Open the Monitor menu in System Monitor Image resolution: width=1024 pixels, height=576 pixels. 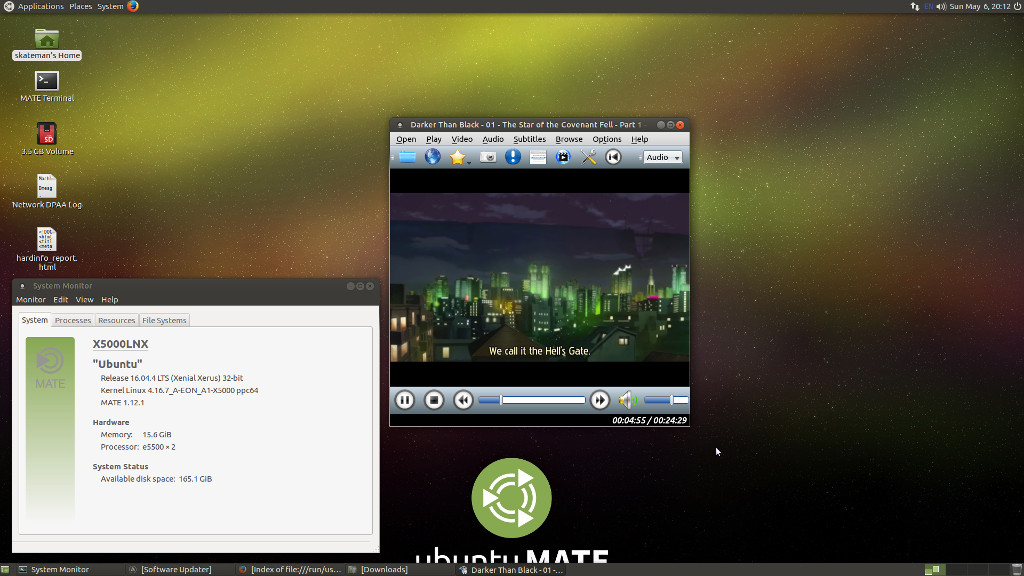31,300
